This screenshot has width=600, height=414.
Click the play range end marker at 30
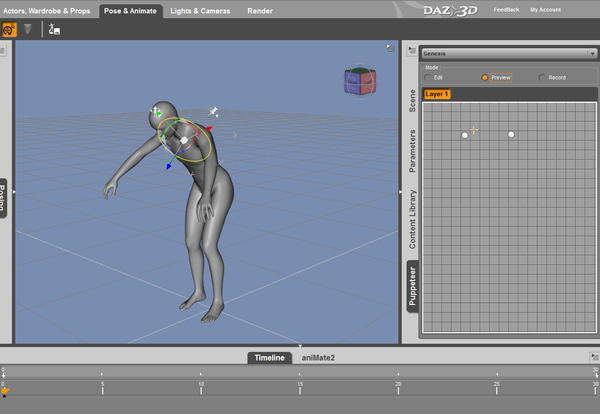(596, 373)
